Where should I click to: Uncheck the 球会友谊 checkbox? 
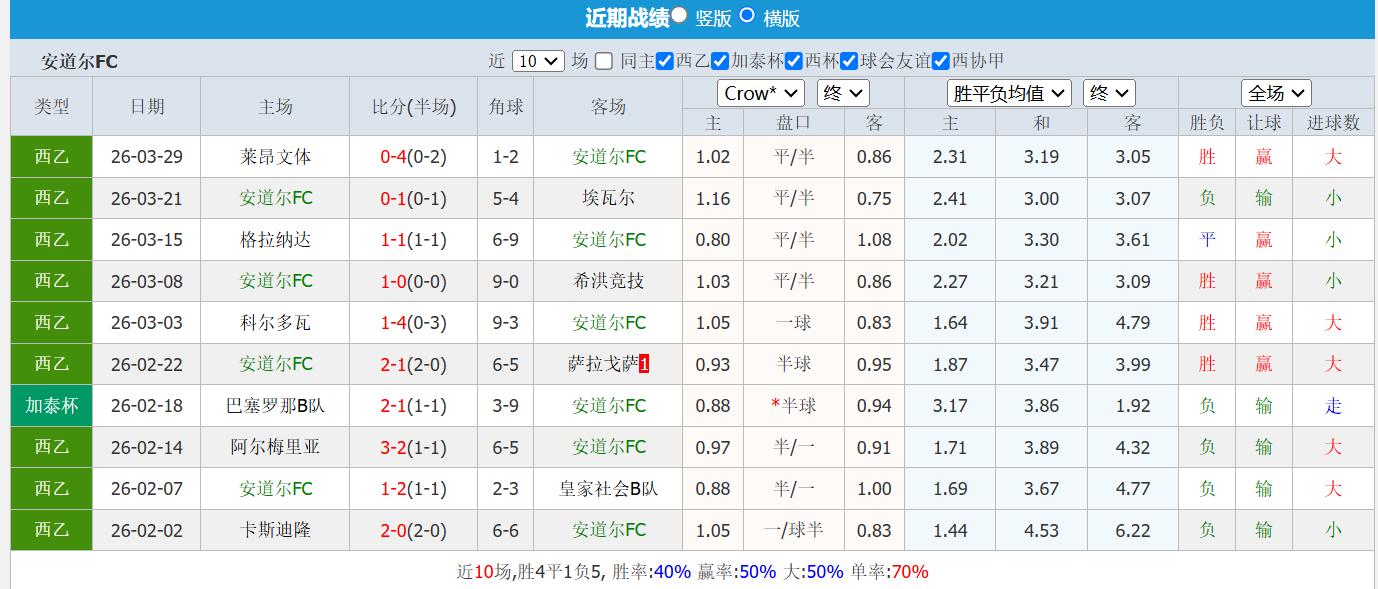(847, 61)
